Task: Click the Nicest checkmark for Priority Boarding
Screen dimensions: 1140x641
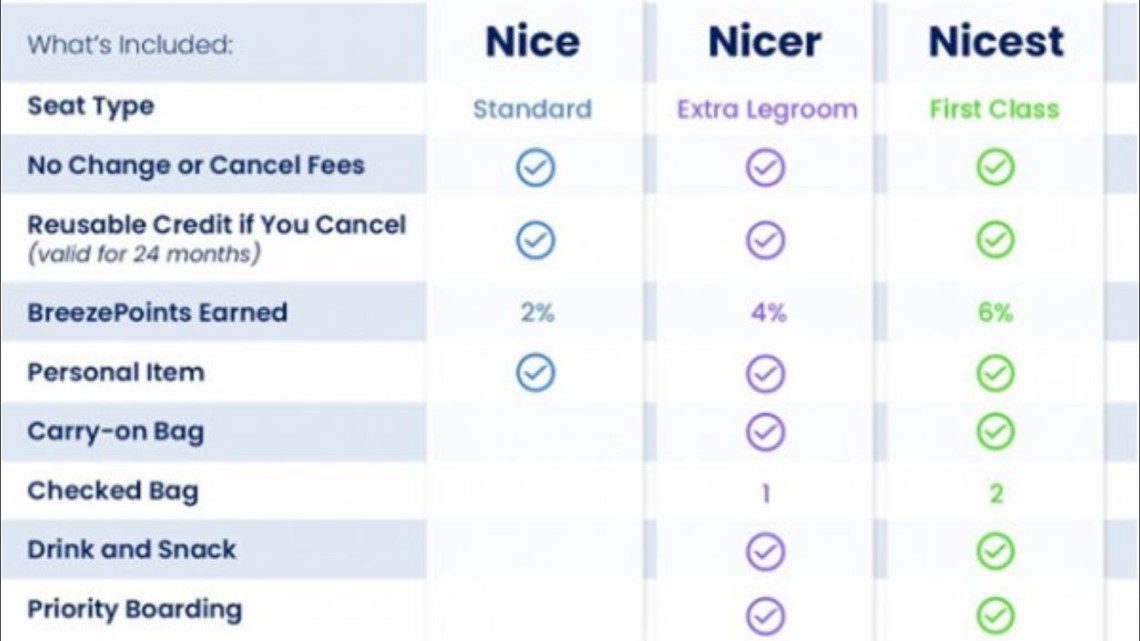Action: [995, 616]
